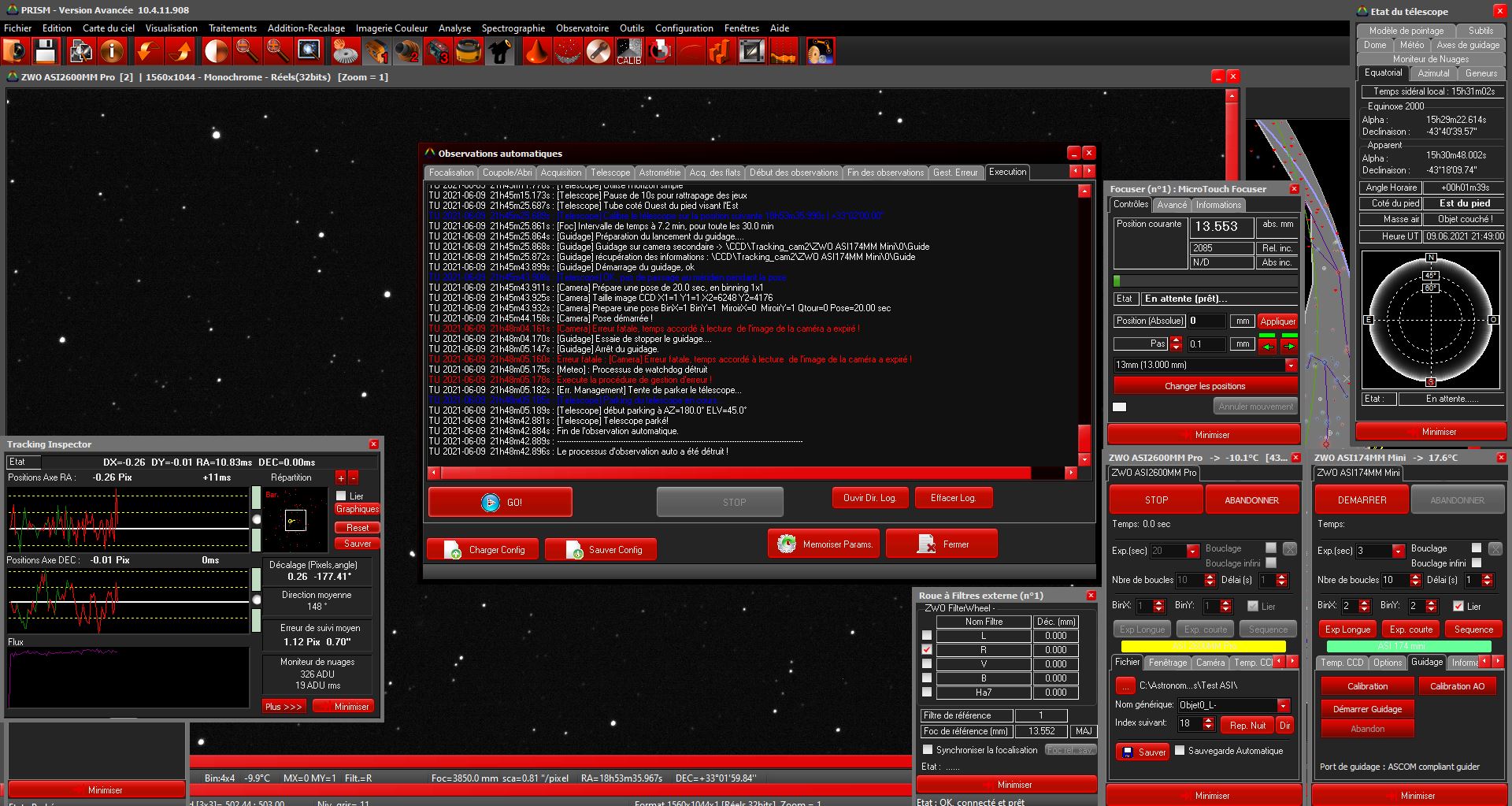
Task: Click the CALIB calibration toolbar icon
Action: (628, 52)
